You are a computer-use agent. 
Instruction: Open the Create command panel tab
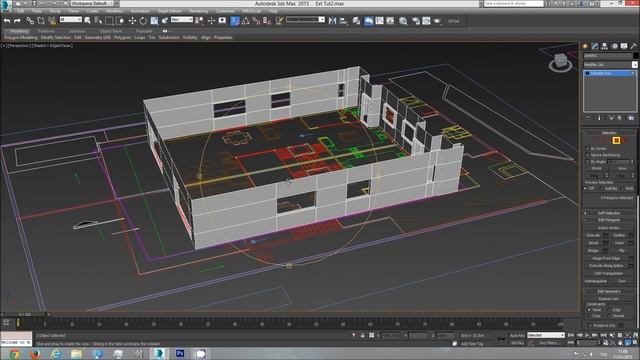[585, 46]
